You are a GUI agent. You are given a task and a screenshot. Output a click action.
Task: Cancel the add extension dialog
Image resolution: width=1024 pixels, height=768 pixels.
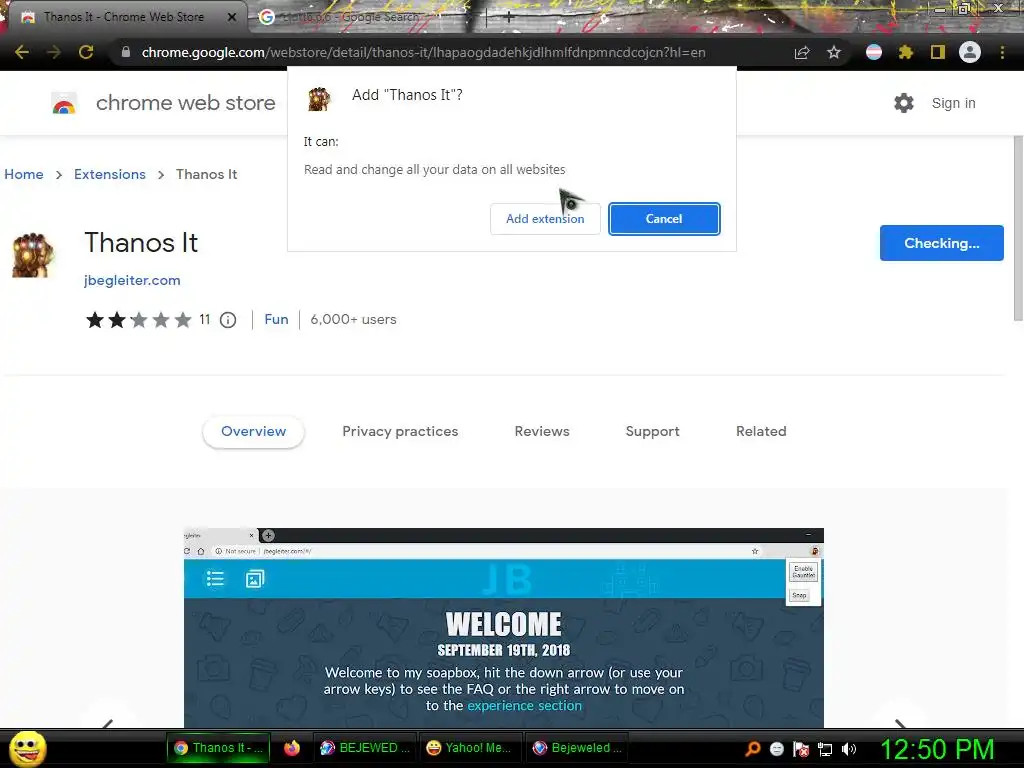[x=664, y=219]
